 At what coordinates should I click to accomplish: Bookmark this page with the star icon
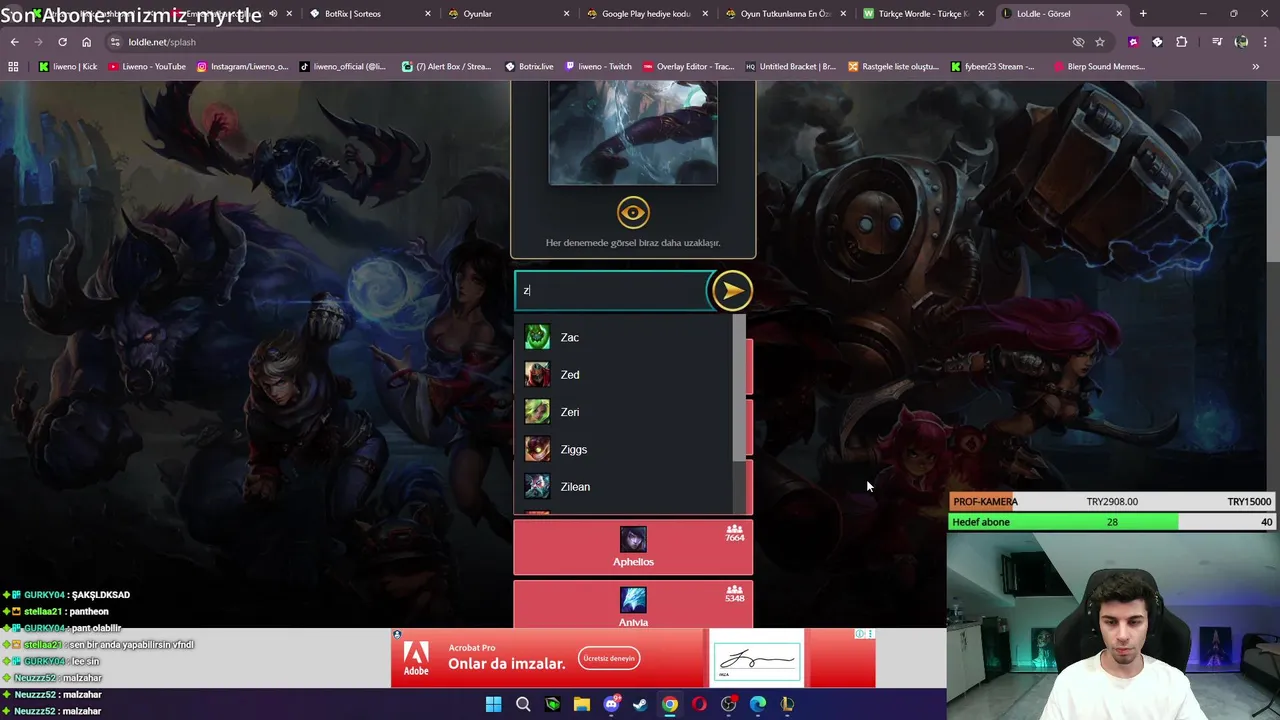1100,42
